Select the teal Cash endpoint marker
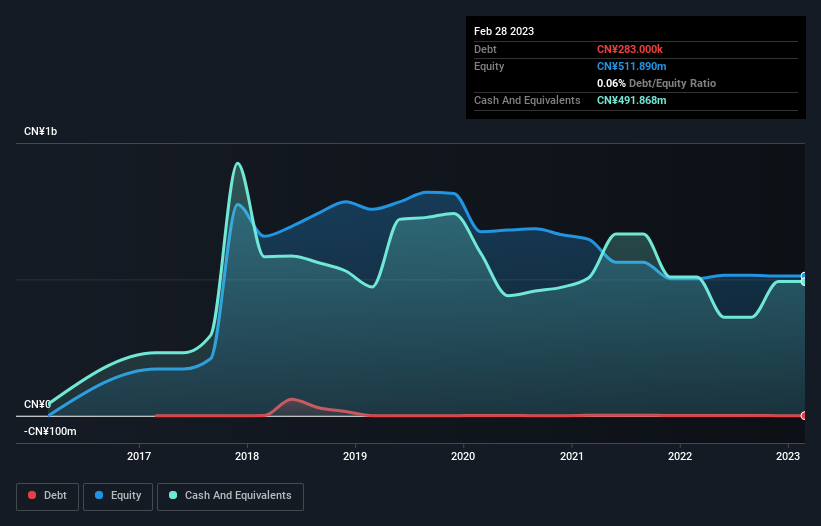Image resolution: width=821 pixels, height=526 pixels. coord(804,282)
